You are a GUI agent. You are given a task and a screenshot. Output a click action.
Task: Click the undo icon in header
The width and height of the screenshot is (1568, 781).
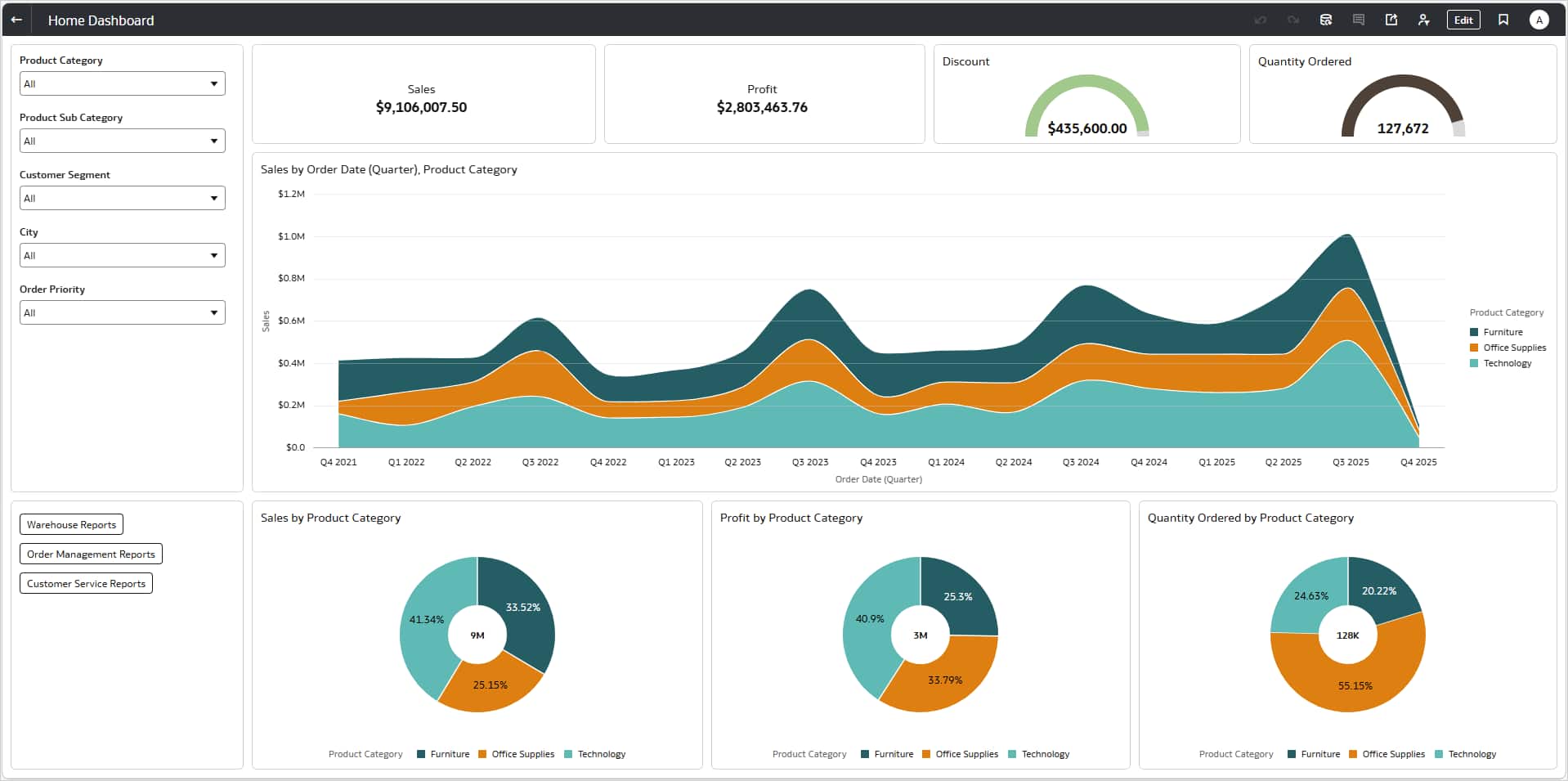pos(1260,20)
